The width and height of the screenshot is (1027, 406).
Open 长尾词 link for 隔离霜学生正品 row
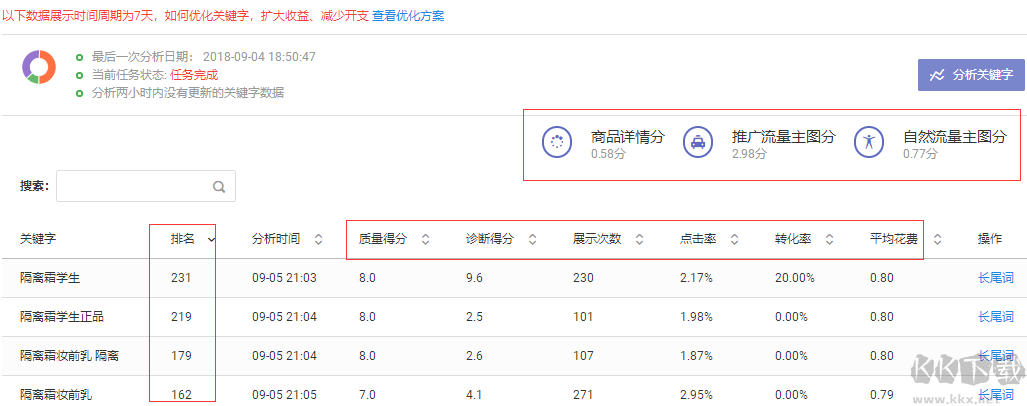point(995,317)
